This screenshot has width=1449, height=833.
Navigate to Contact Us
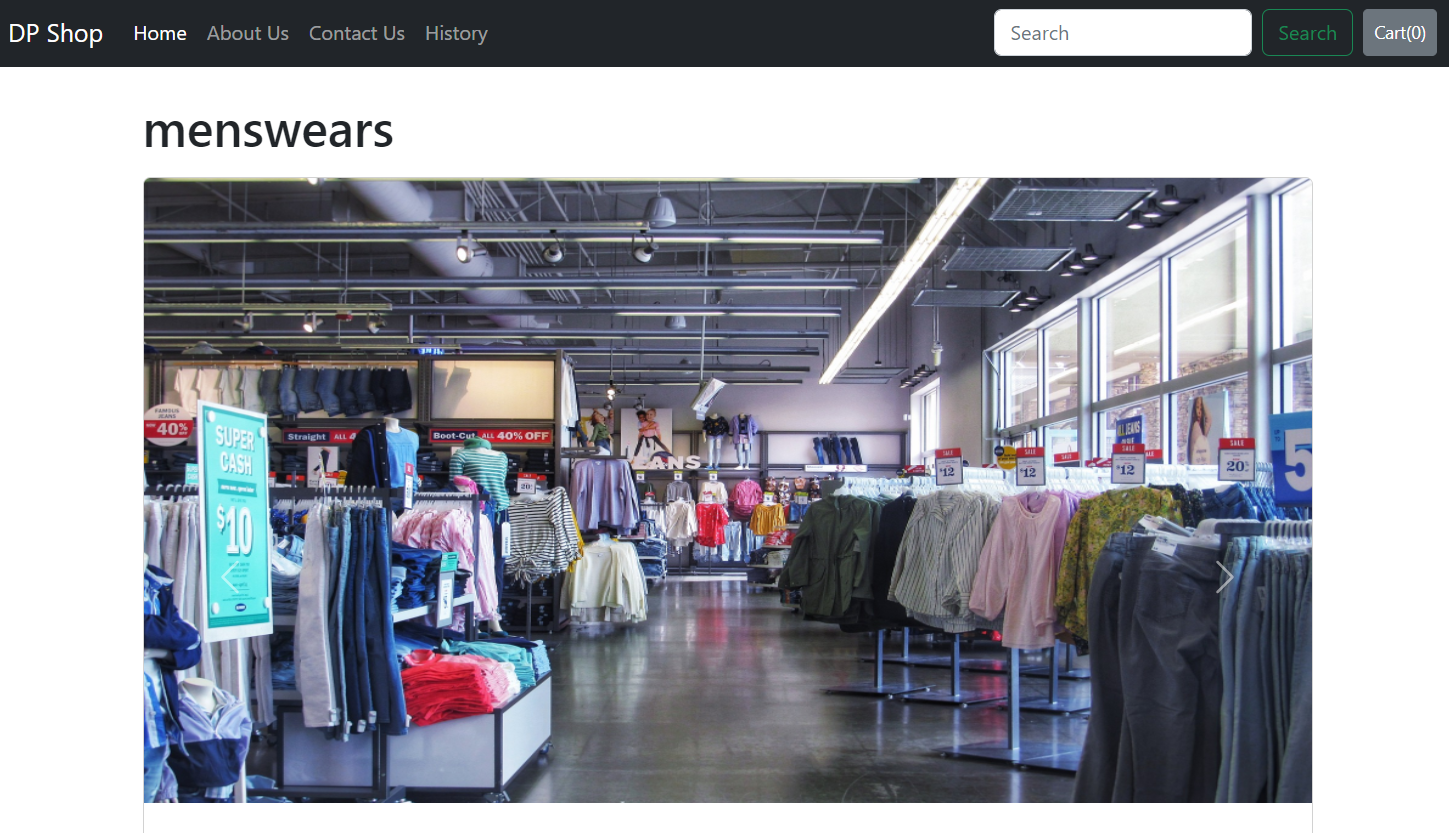click(x=357, y=33)
